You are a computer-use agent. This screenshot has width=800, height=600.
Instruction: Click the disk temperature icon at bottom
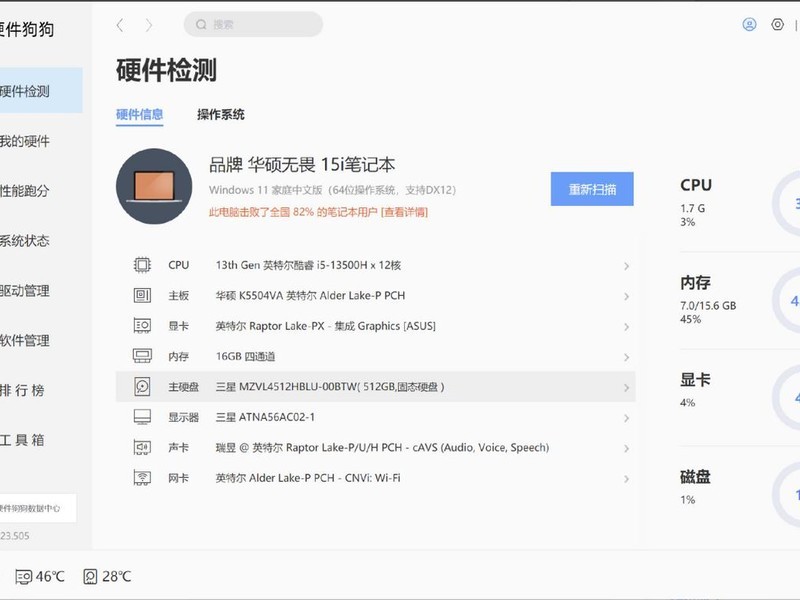90,577
